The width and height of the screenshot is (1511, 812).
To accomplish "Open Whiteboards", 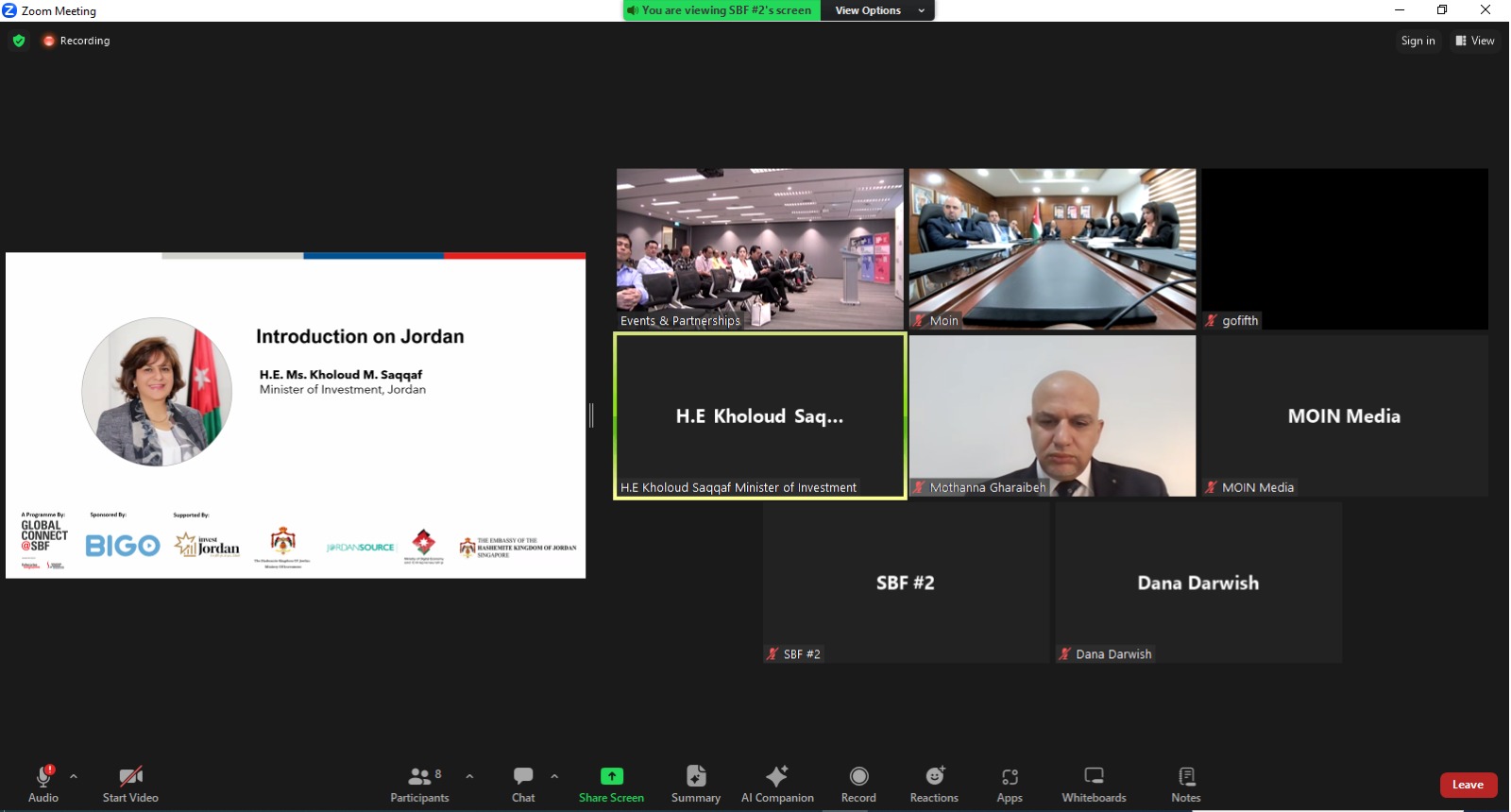I will [1094, 784].
